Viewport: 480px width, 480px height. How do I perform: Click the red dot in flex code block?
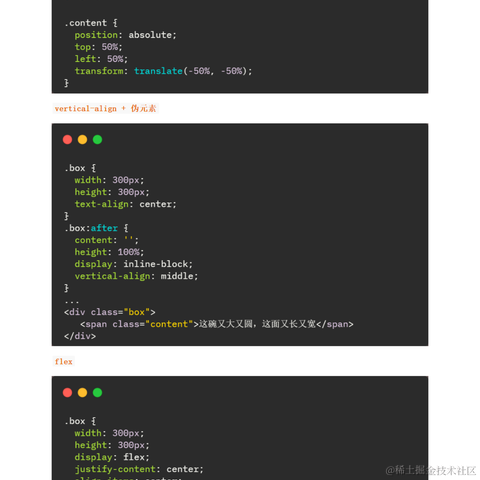67,392
